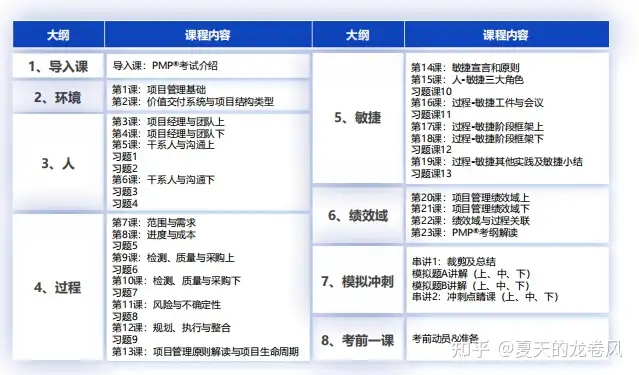Select '第14课: 敏捷宣言和原则' text
The width and height of the screenshot is (639, 375).
[x=465, y=68]
